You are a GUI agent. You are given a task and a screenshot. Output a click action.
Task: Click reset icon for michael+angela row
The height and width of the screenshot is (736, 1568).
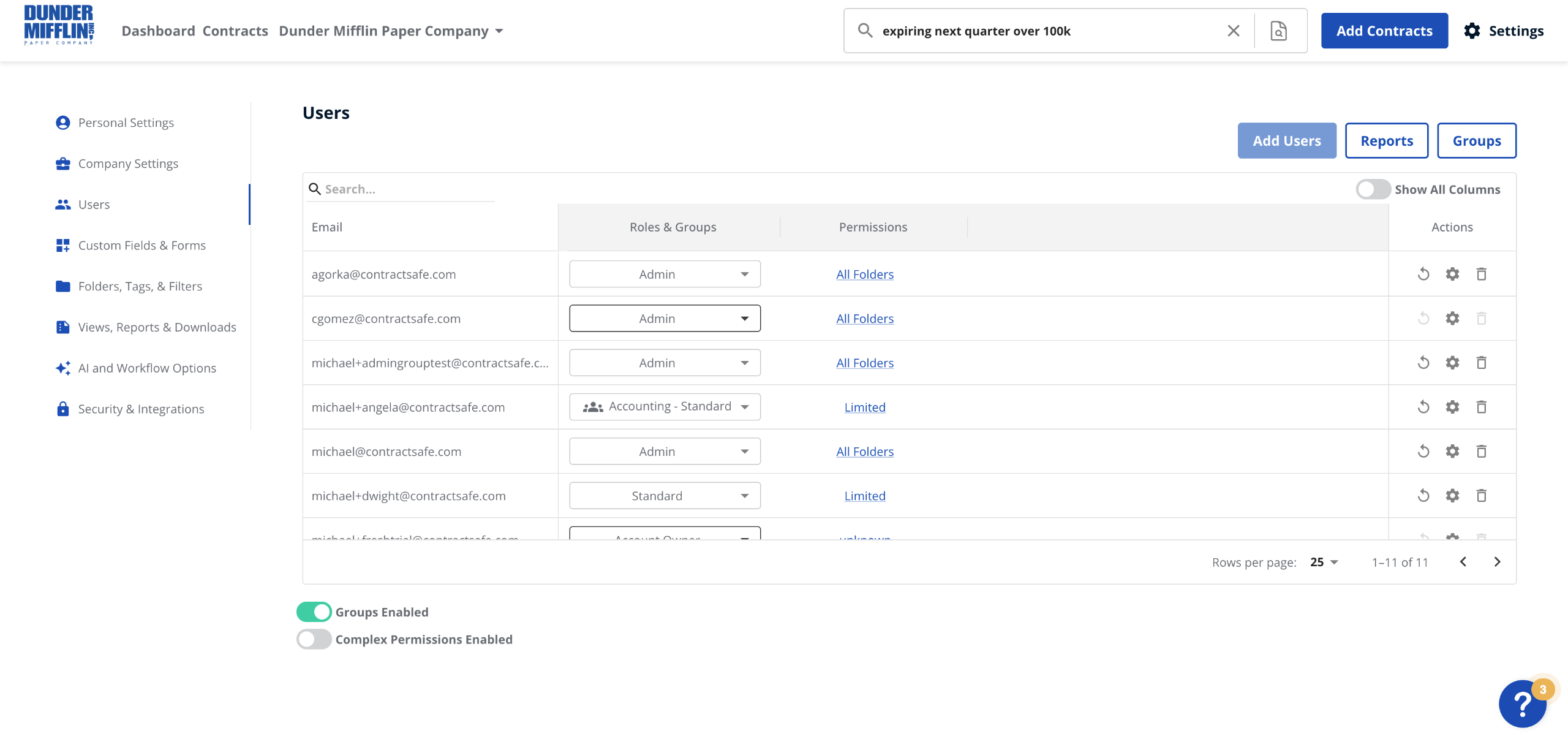pyautogui.click(x=1423, y=407)
